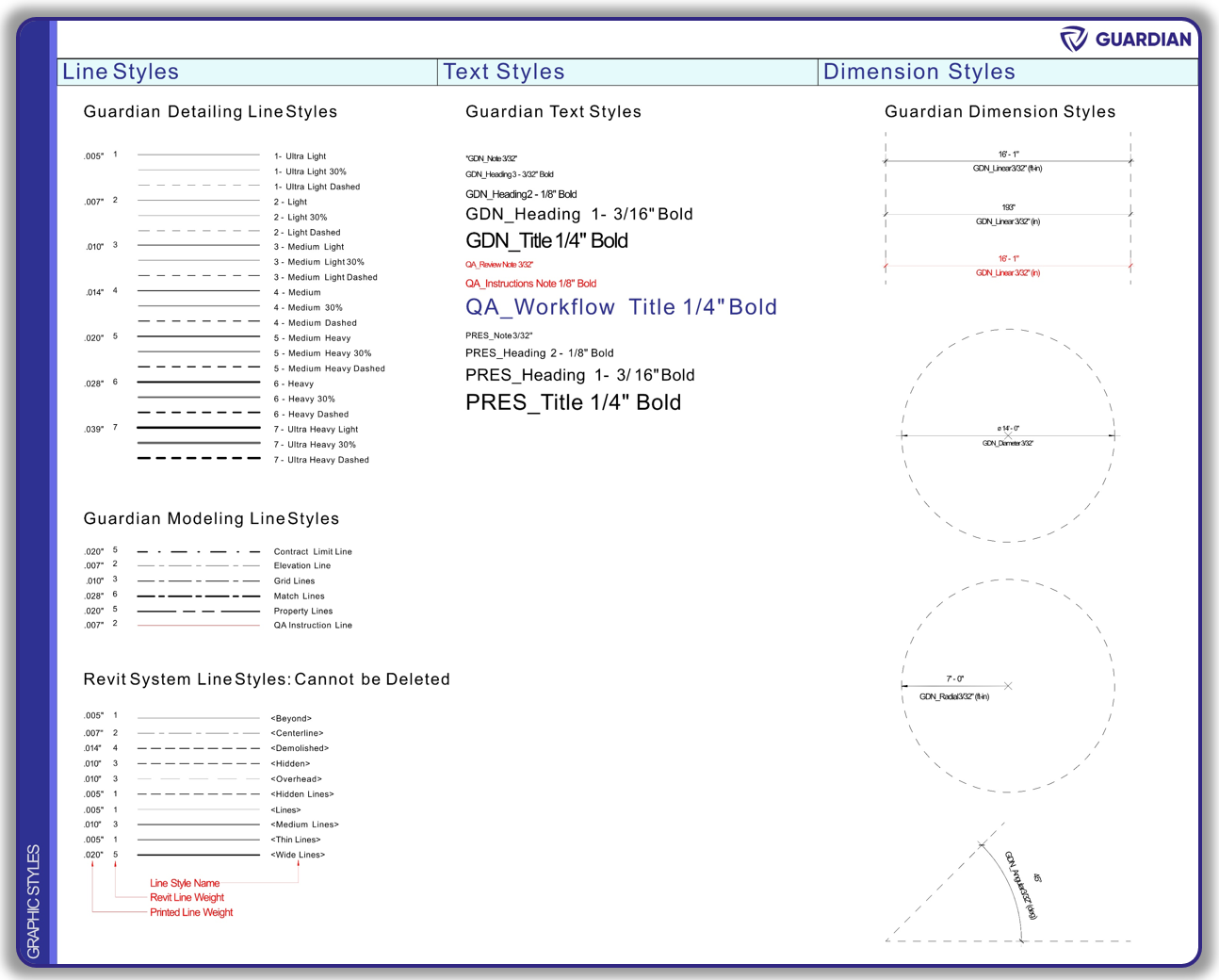Click the blue "QA_Workflow Title 1/4" Bold" text
Image resolution: width=1219 pixels, height=980 pixels.
click(622, 307)
